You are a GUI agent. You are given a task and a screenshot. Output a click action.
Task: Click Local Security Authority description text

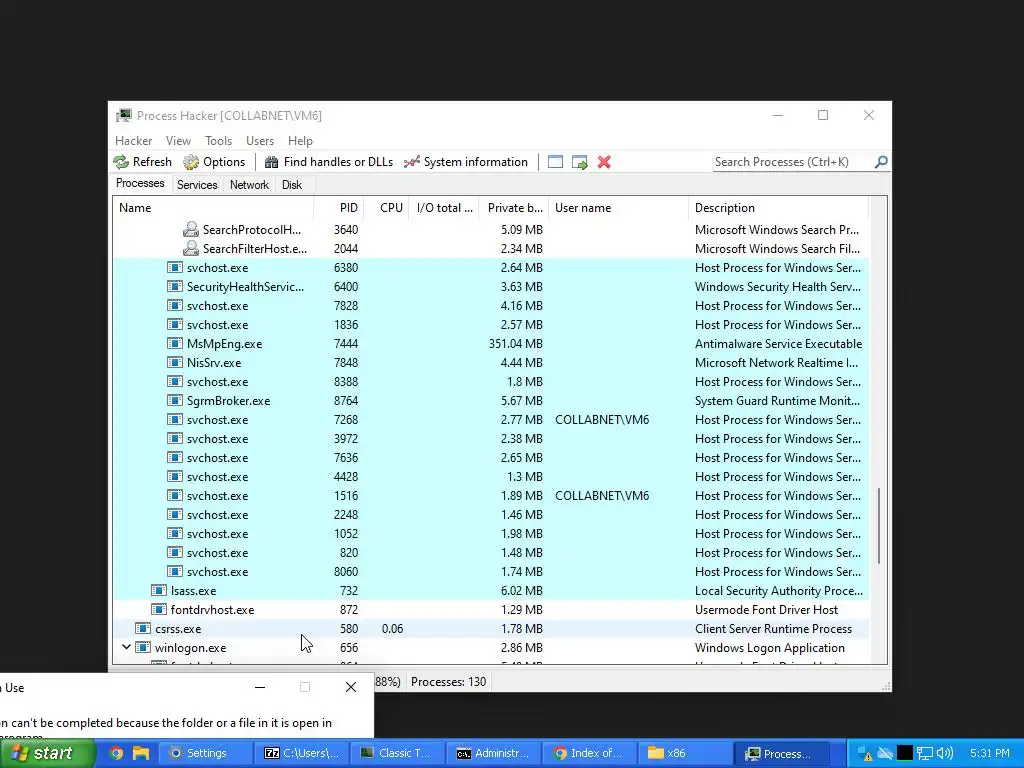pos(778,590)
